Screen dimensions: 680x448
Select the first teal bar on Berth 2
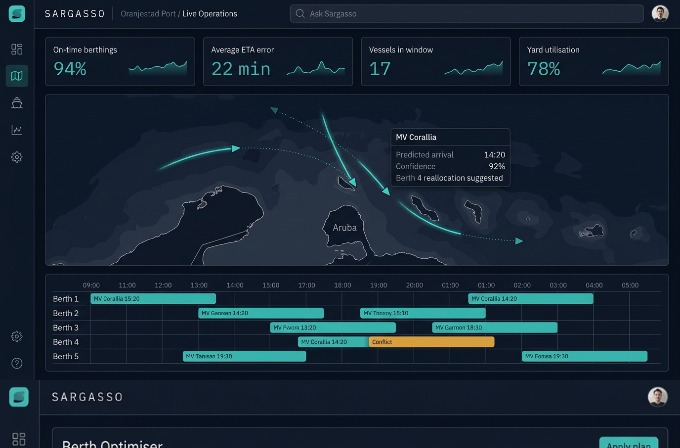click(x=261, y=313)
